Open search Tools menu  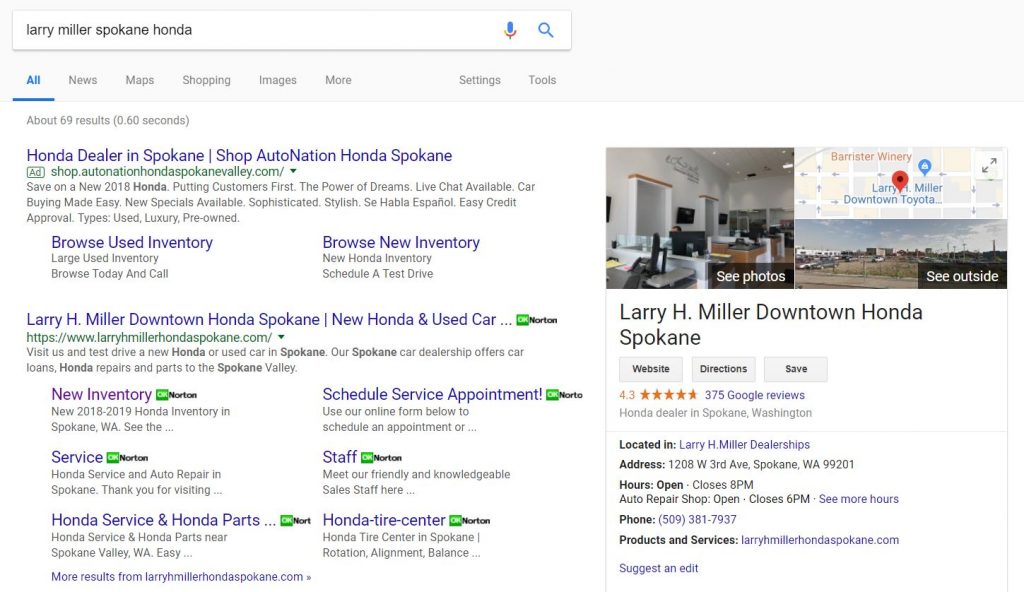(542, 80)
